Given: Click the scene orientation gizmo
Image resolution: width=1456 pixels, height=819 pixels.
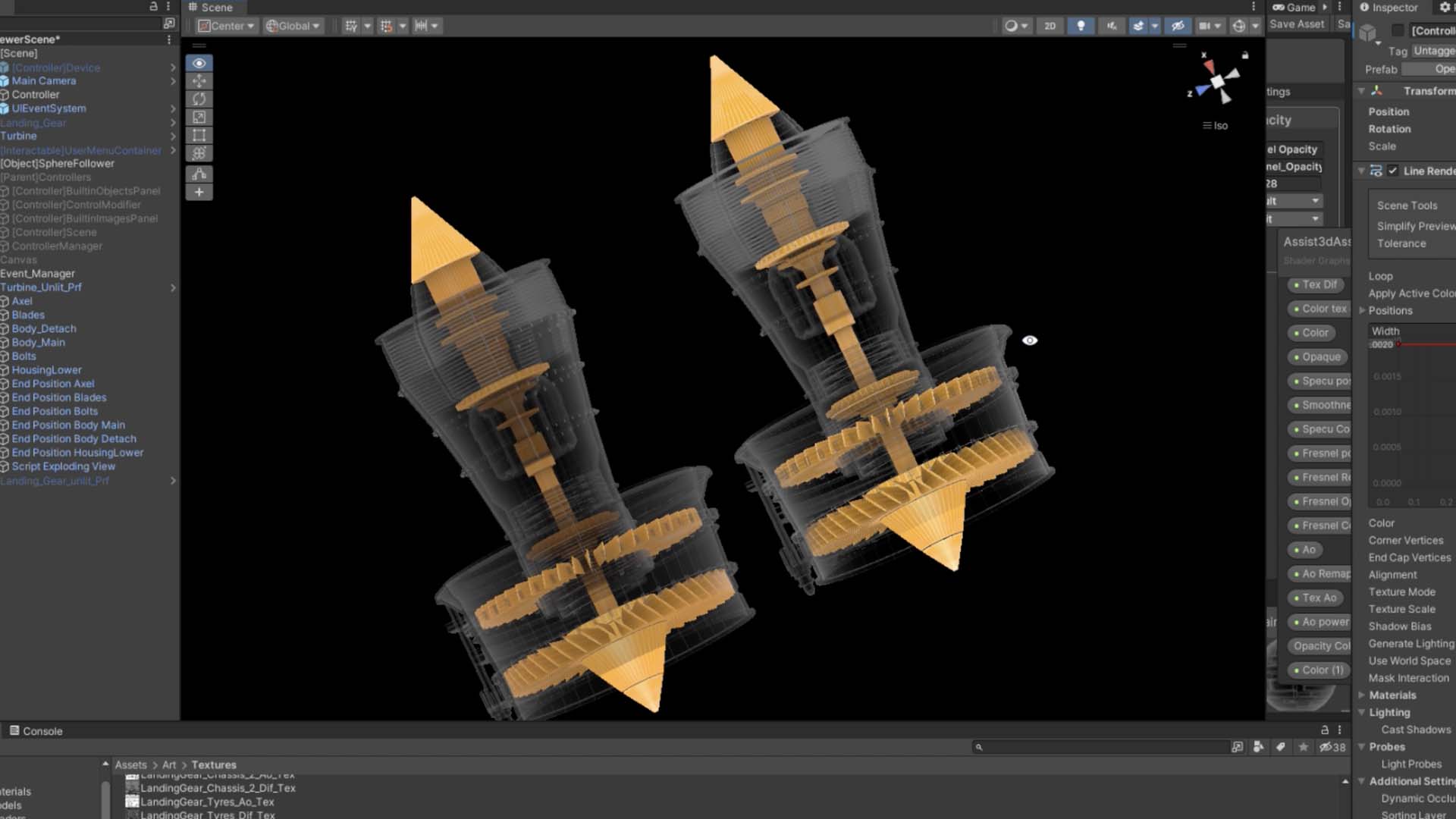Looking at the screenshot, I should click(1217, 82).
